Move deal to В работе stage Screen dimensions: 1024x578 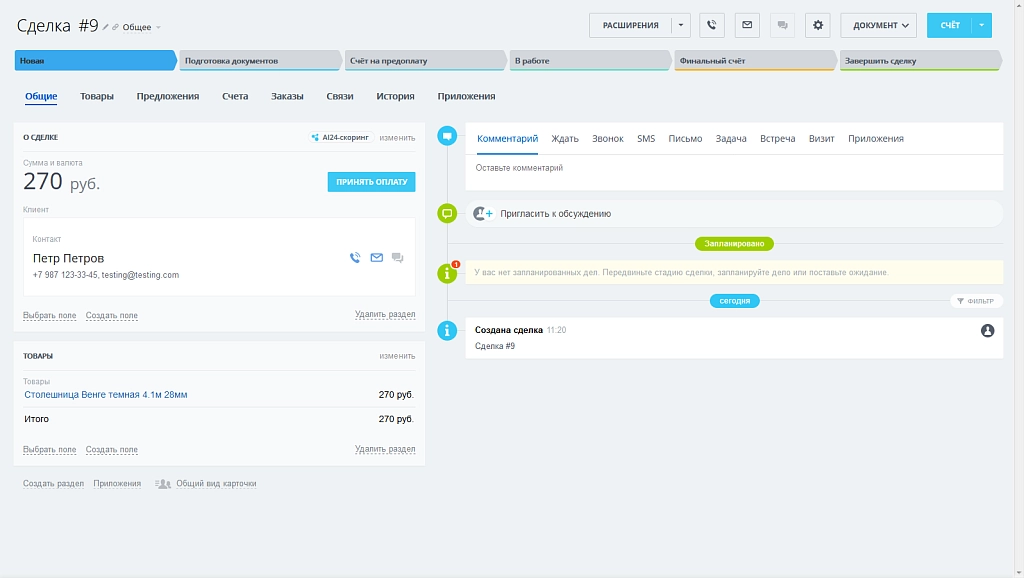pos(590,60)
